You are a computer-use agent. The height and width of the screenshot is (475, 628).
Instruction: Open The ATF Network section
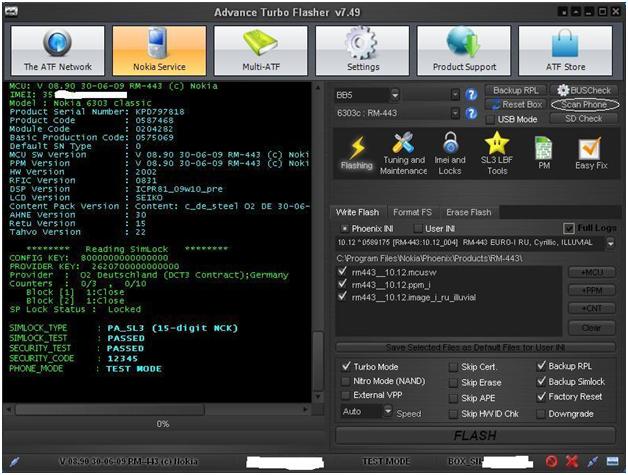[58, 50]
